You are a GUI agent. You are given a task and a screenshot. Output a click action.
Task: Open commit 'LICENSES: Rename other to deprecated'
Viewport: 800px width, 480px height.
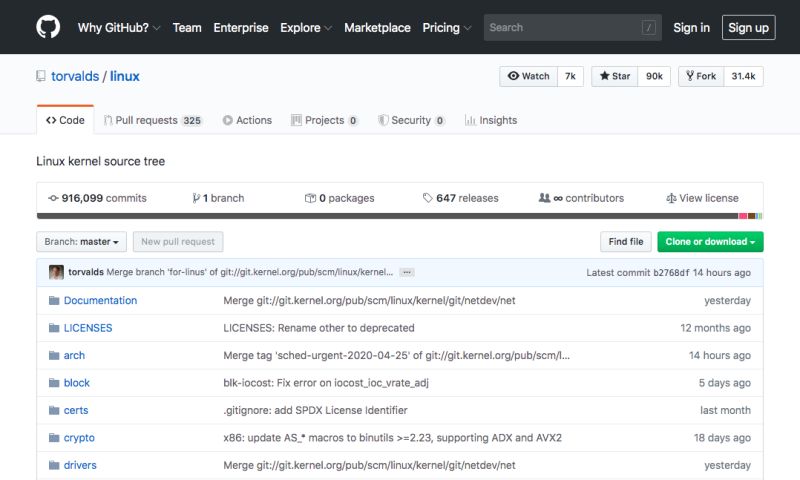pyautogui.click(x=319, y=328)
